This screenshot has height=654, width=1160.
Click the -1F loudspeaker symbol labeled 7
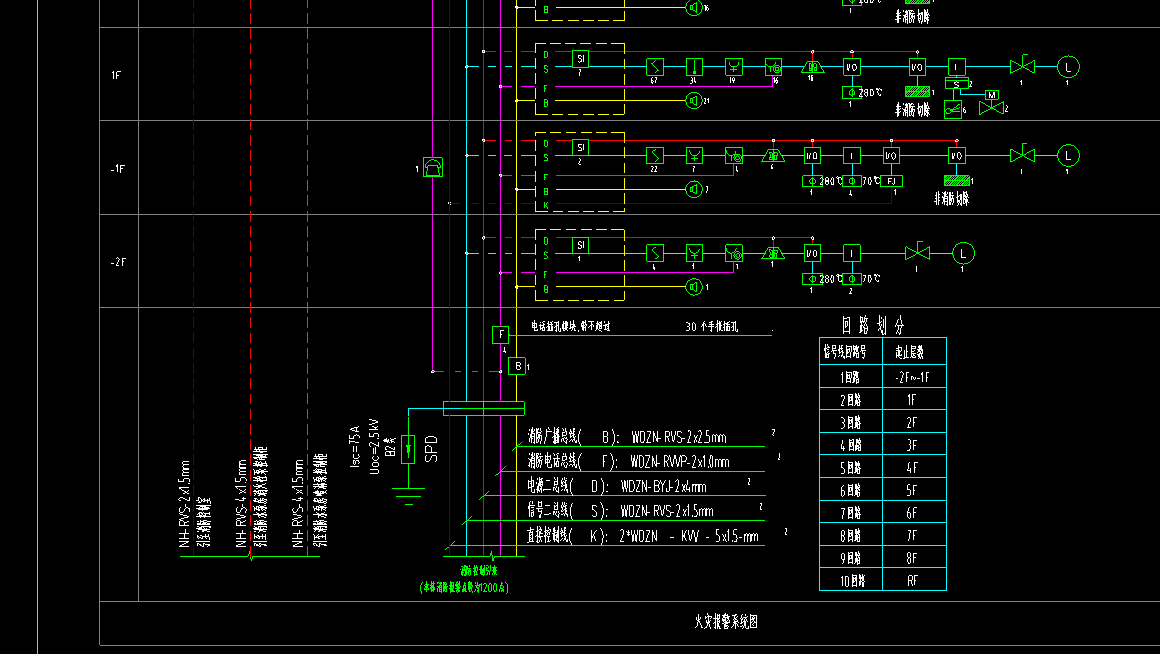(x=694, y=189)
